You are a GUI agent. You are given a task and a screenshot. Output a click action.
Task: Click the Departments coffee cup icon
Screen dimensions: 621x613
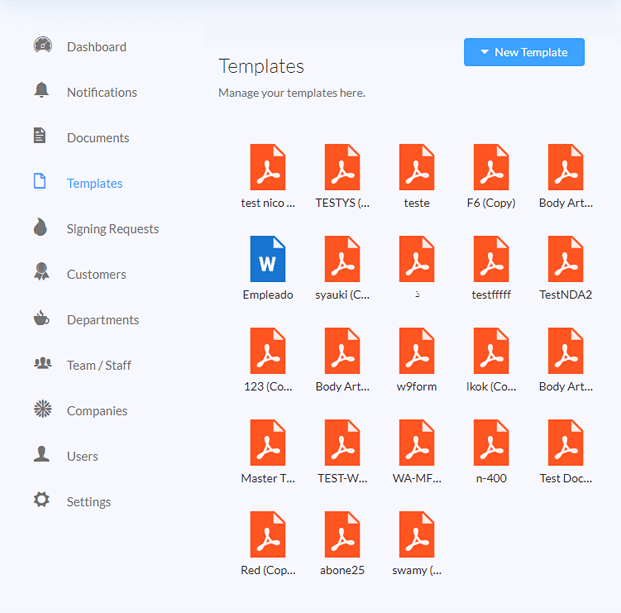[41, 318]
